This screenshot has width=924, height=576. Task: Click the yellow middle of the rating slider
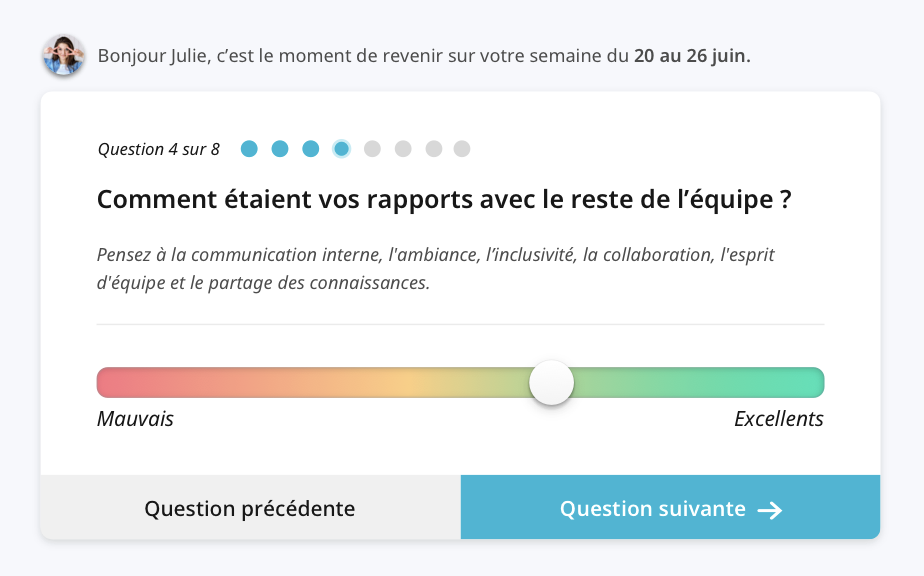click(x=420, y=383)
